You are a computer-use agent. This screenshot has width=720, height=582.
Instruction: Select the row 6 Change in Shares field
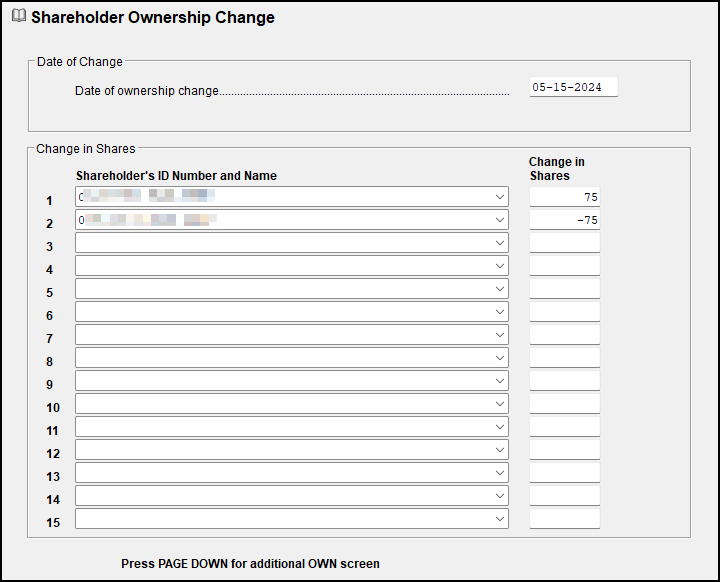[564, 312]
